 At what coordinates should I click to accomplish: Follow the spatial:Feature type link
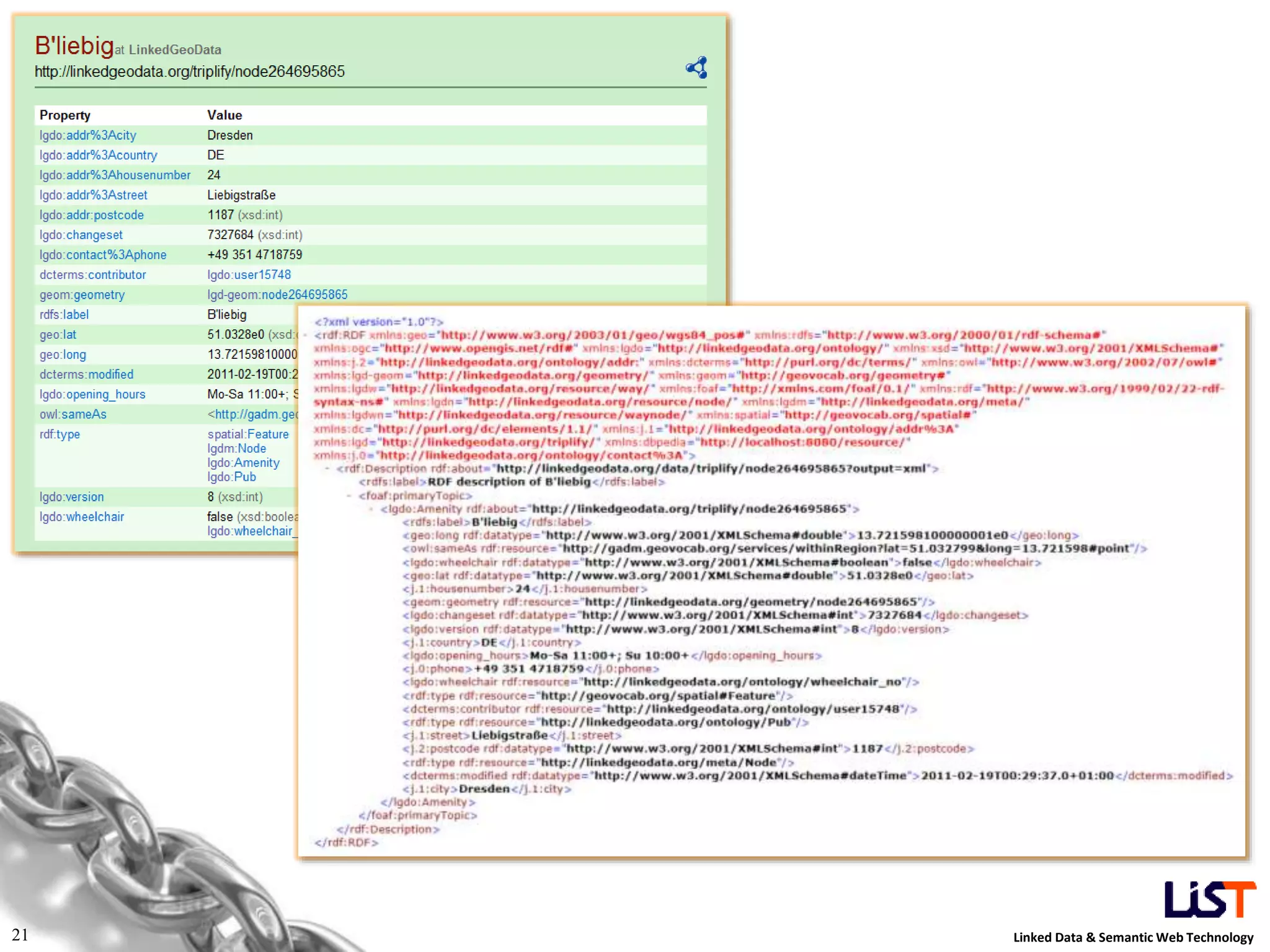tap(248, 434)
